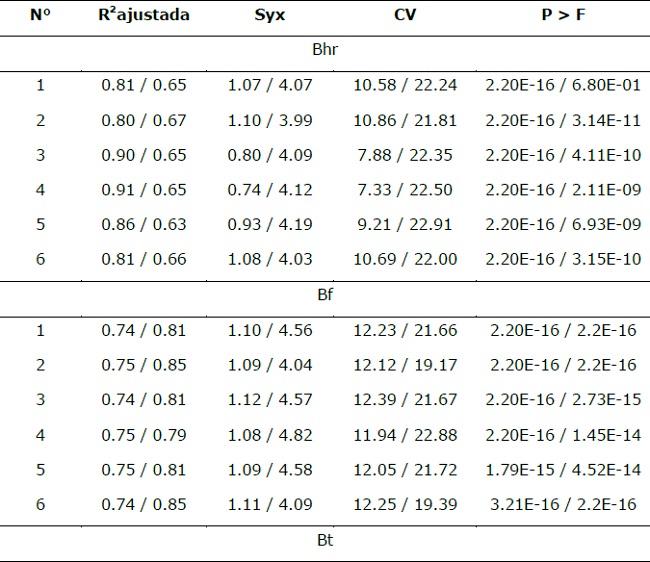This screenshot has width=650, height=562.
Task: Select the Syx value 0.74 / 4.12
Action: click(270, 190)
